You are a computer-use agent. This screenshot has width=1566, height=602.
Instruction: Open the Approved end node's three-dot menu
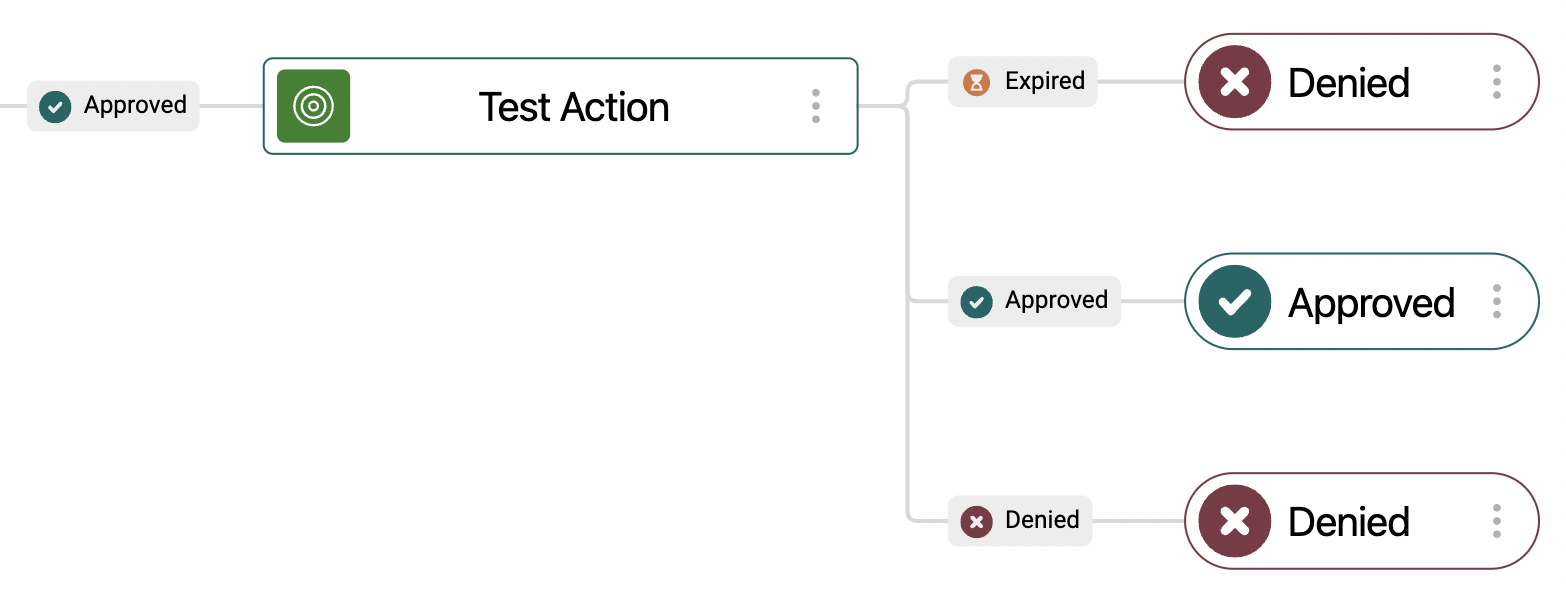point(1496,301)
